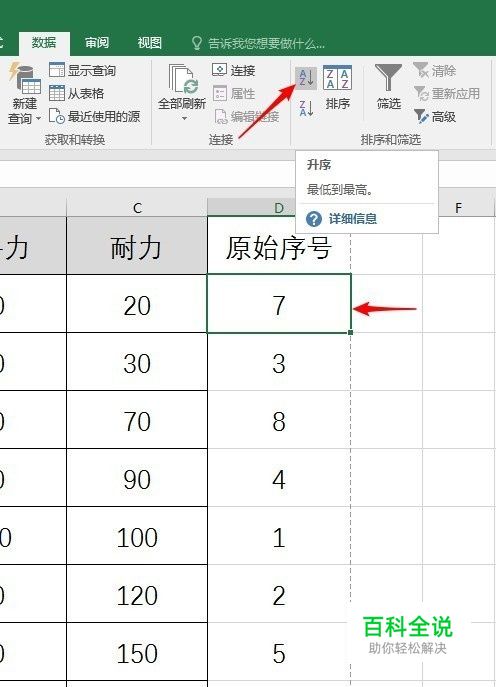Open Advanced (高级) filter options

435,117
